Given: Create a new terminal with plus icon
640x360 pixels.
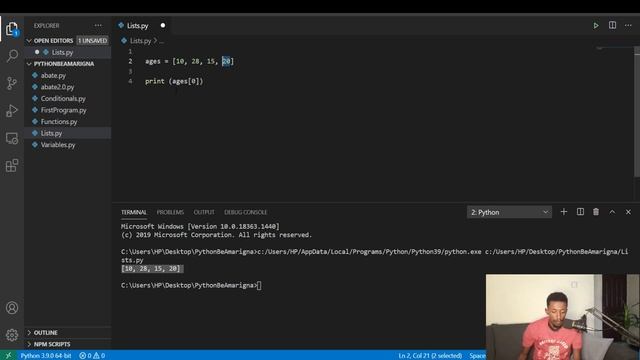Looking at the screenshot, I should tap(564, 212).
